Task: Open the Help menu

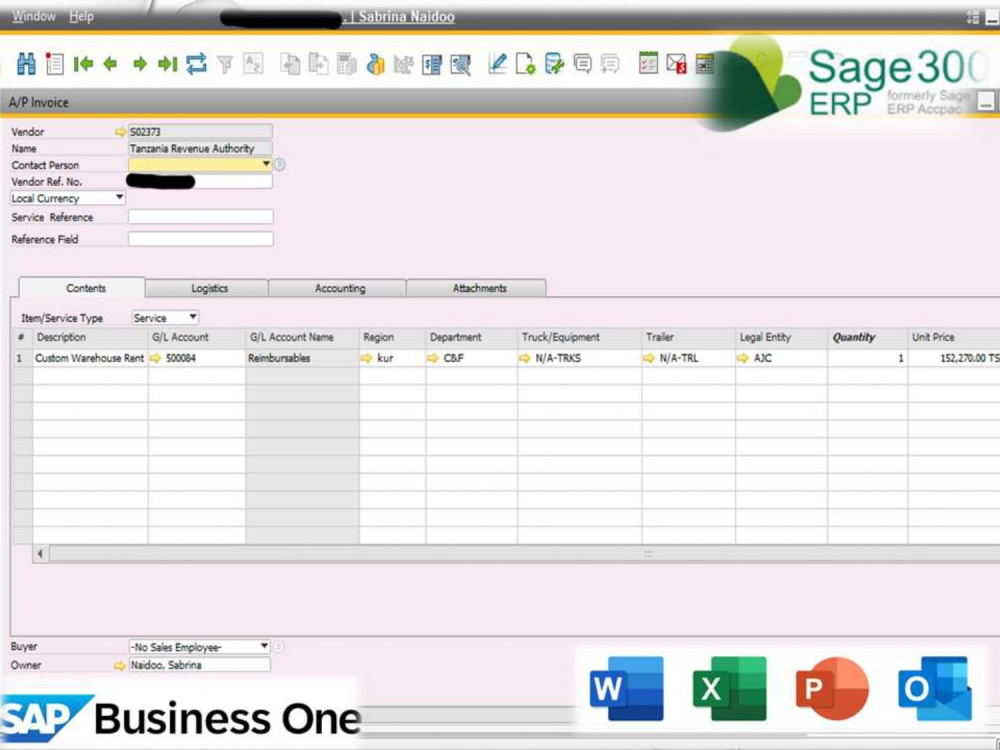Action: point(81,16)
